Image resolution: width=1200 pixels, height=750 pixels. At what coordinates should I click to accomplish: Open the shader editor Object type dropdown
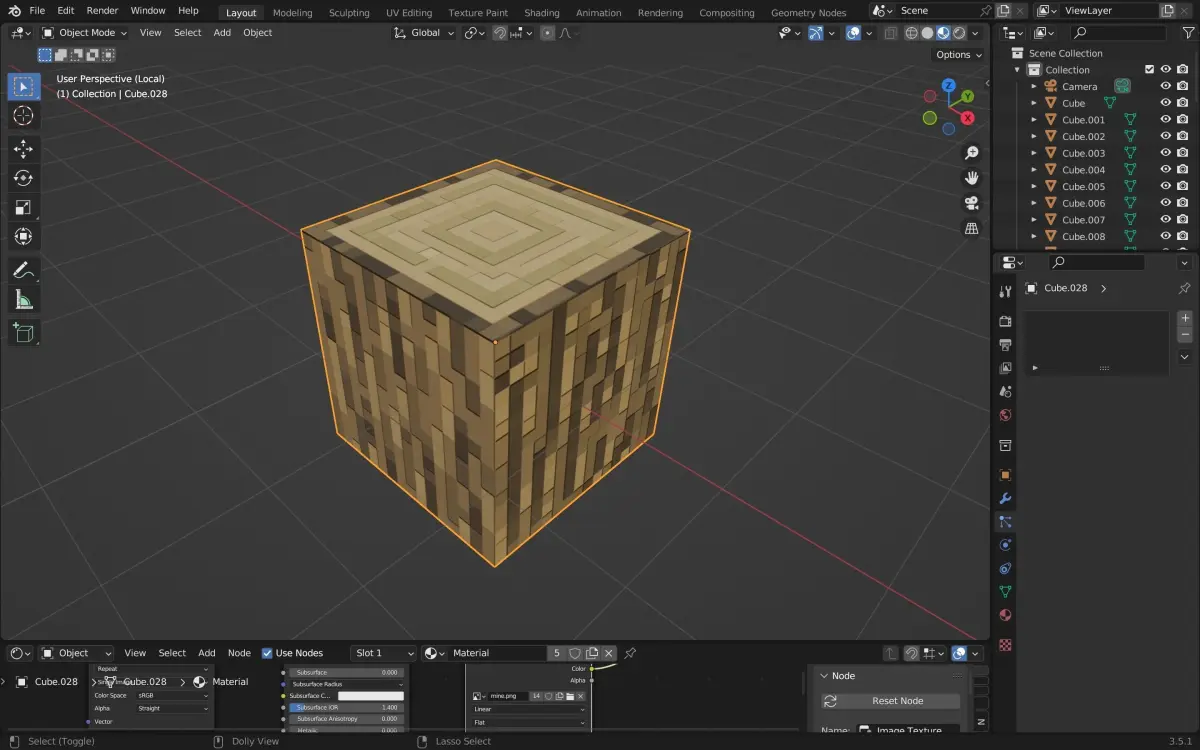click(77, 653)
